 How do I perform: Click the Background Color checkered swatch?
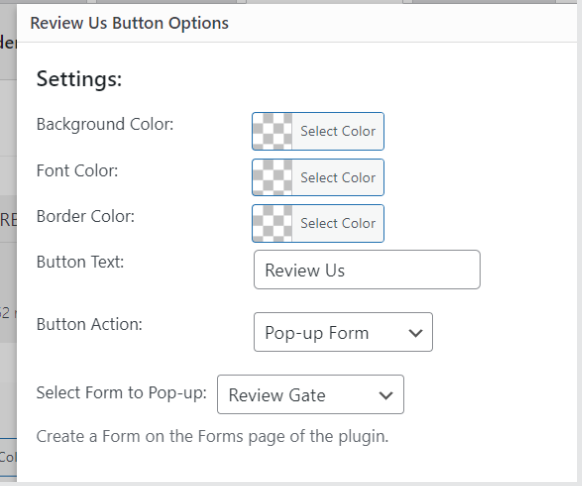point(272,131)
